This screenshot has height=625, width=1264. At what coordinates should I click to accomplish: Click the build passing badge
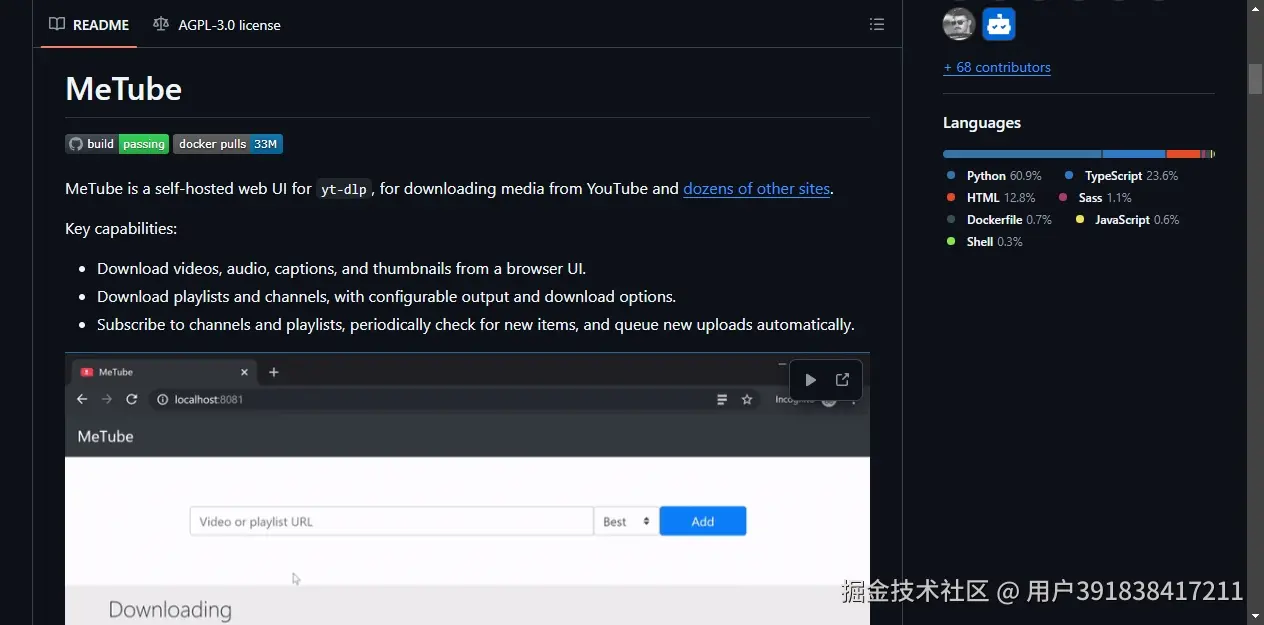[117, 144]
